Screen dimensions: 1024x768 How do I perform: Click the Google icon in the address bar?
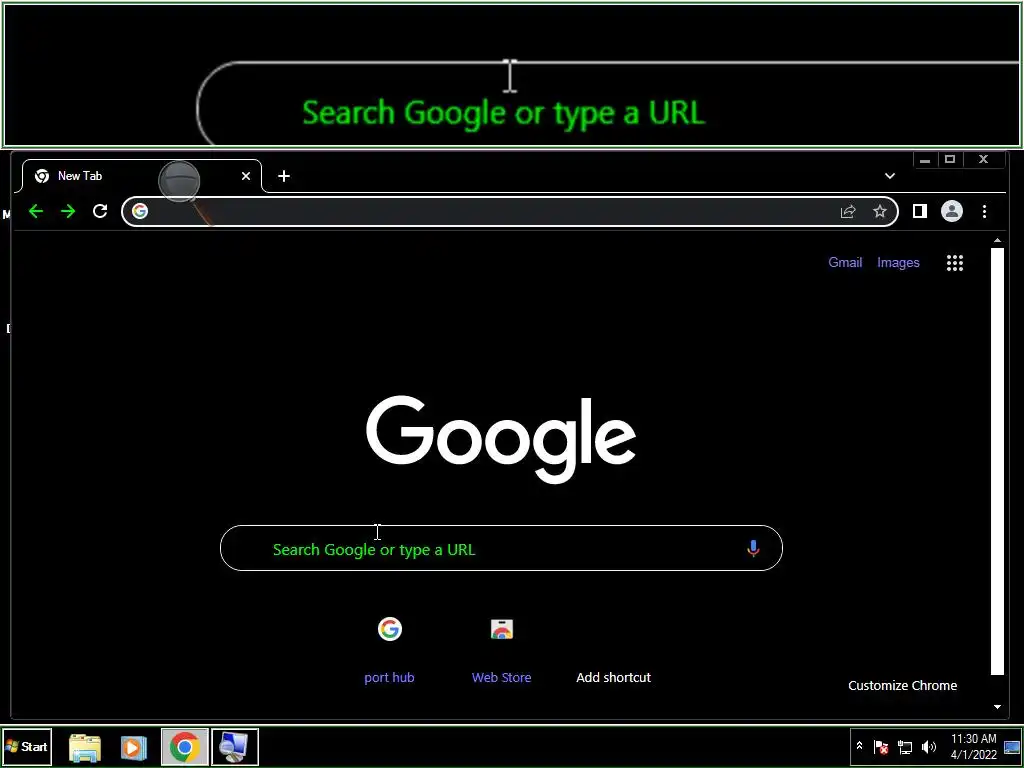click(x=140, y=211)
